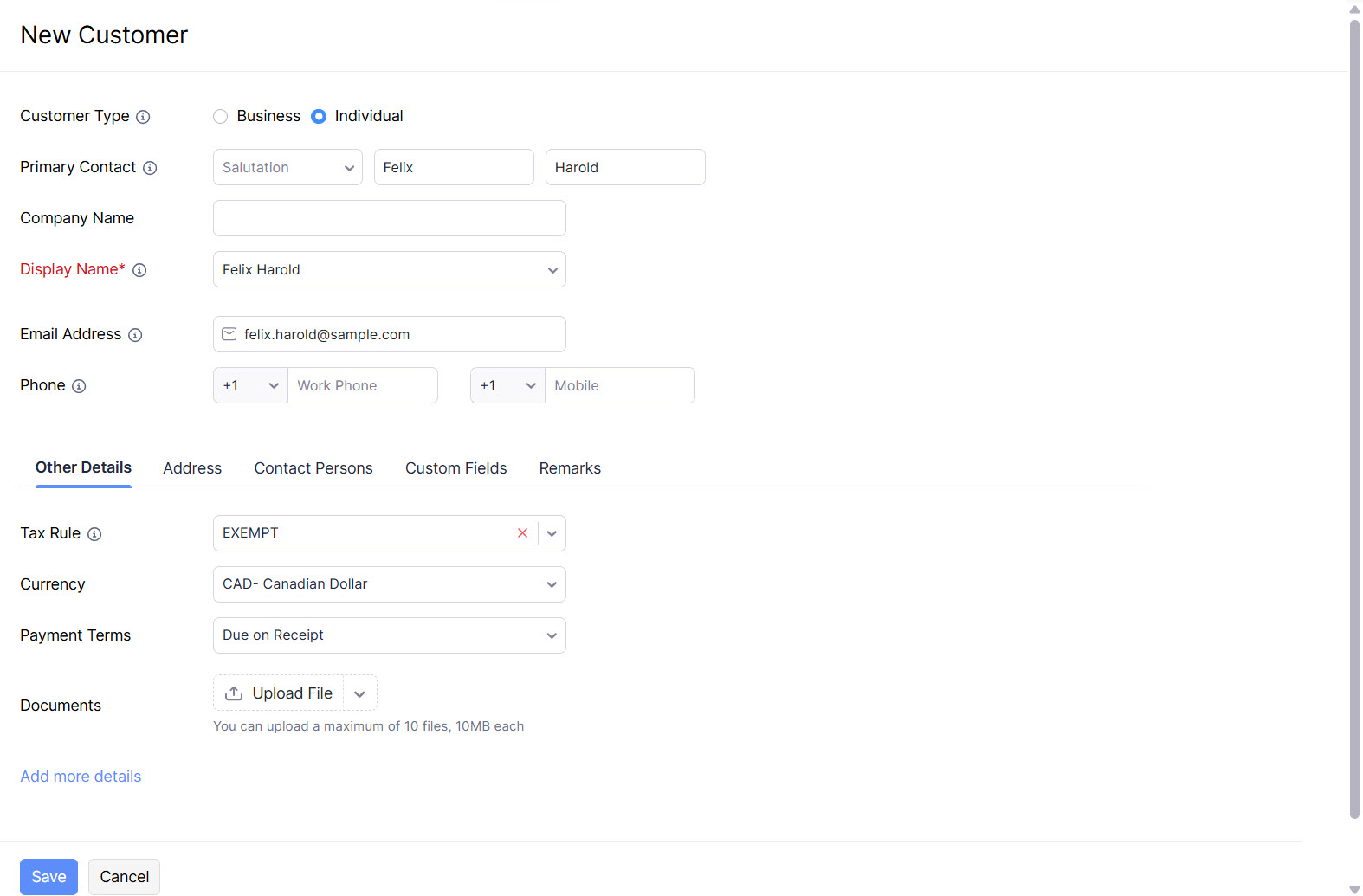The height and width of the screenshot is (896, 1363).
Task: Click the vertical page scrollbar
Action: (x=1354, y=416)
